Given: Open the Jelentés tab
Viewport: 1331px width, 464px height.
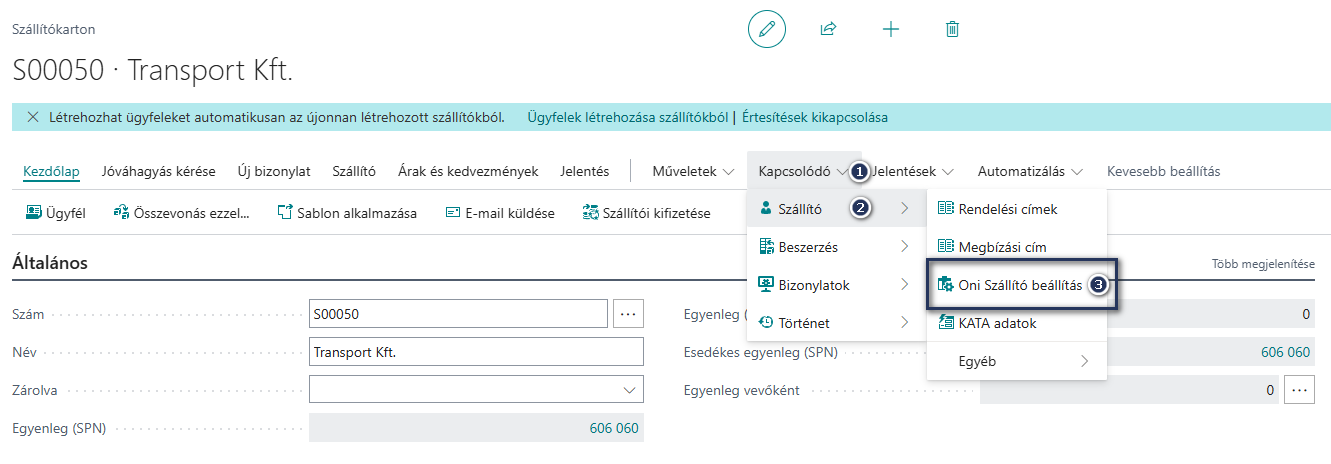Looking at the screenshot, I should (x=585, y=171).
